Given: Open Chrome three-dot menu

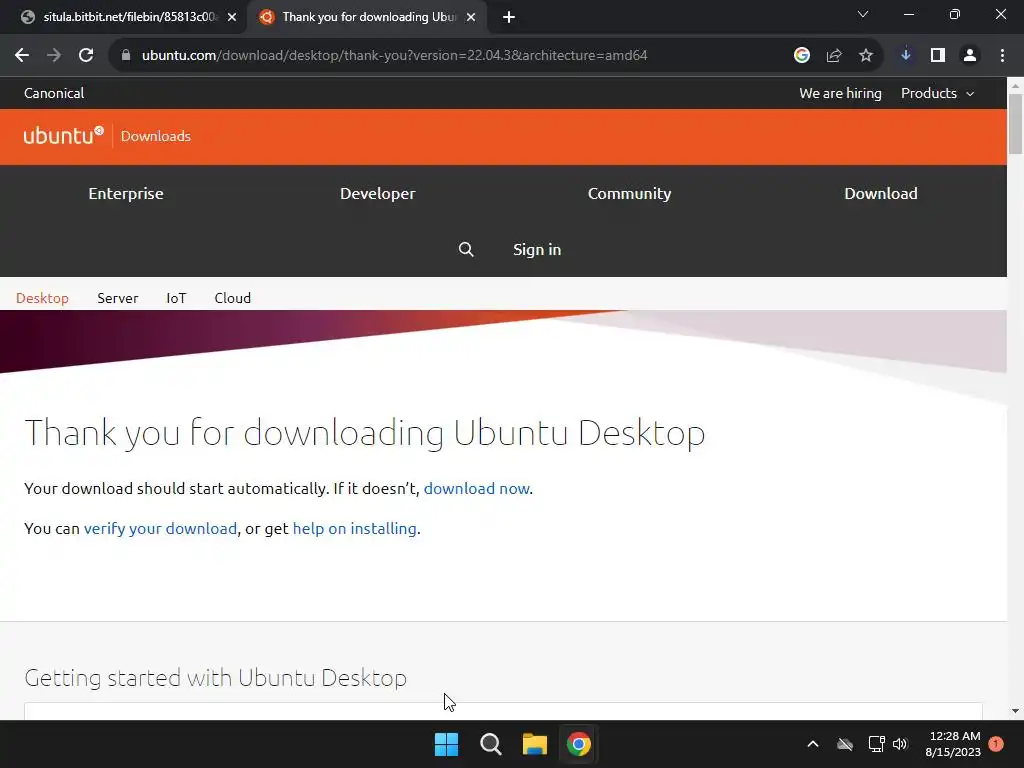Looking at the screenshot, I should [1002, 56].
